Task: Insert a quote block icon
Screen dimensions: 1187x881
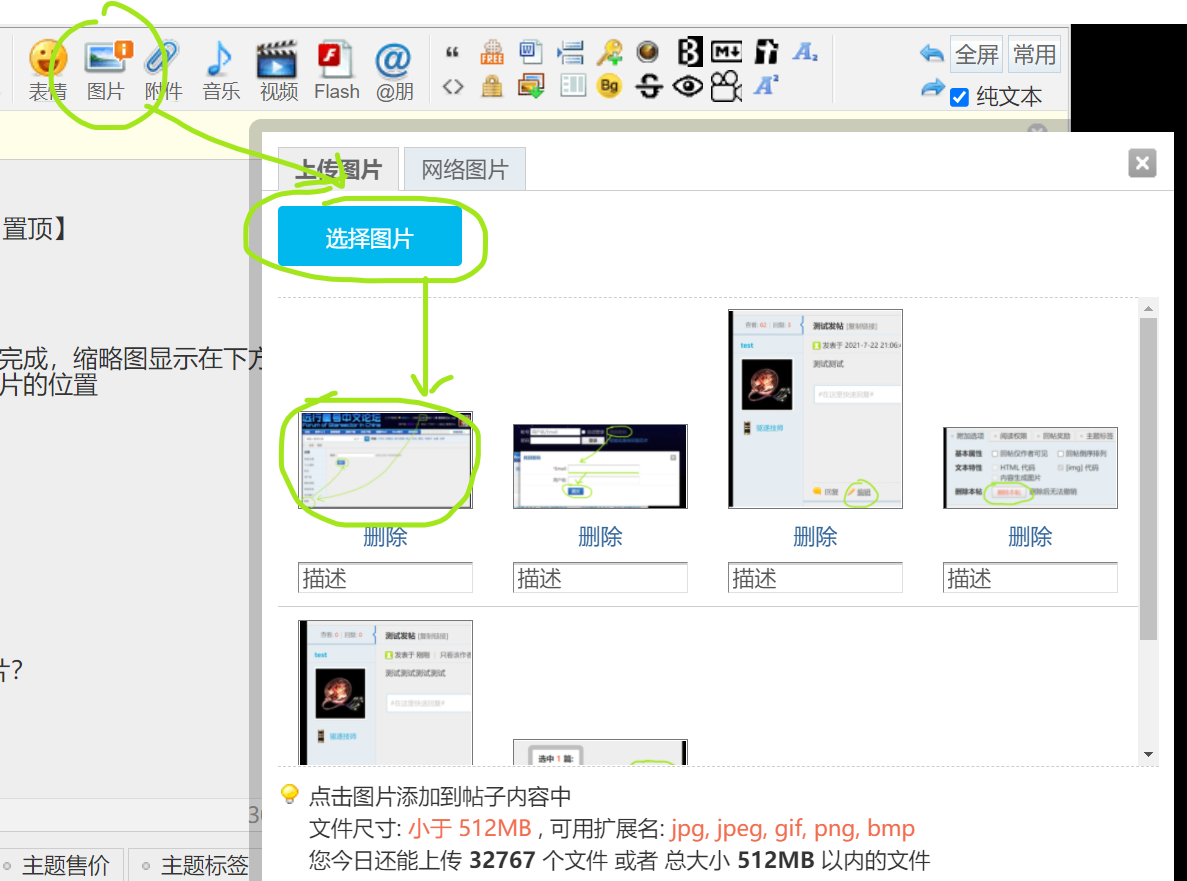Action: click(452, 52)
